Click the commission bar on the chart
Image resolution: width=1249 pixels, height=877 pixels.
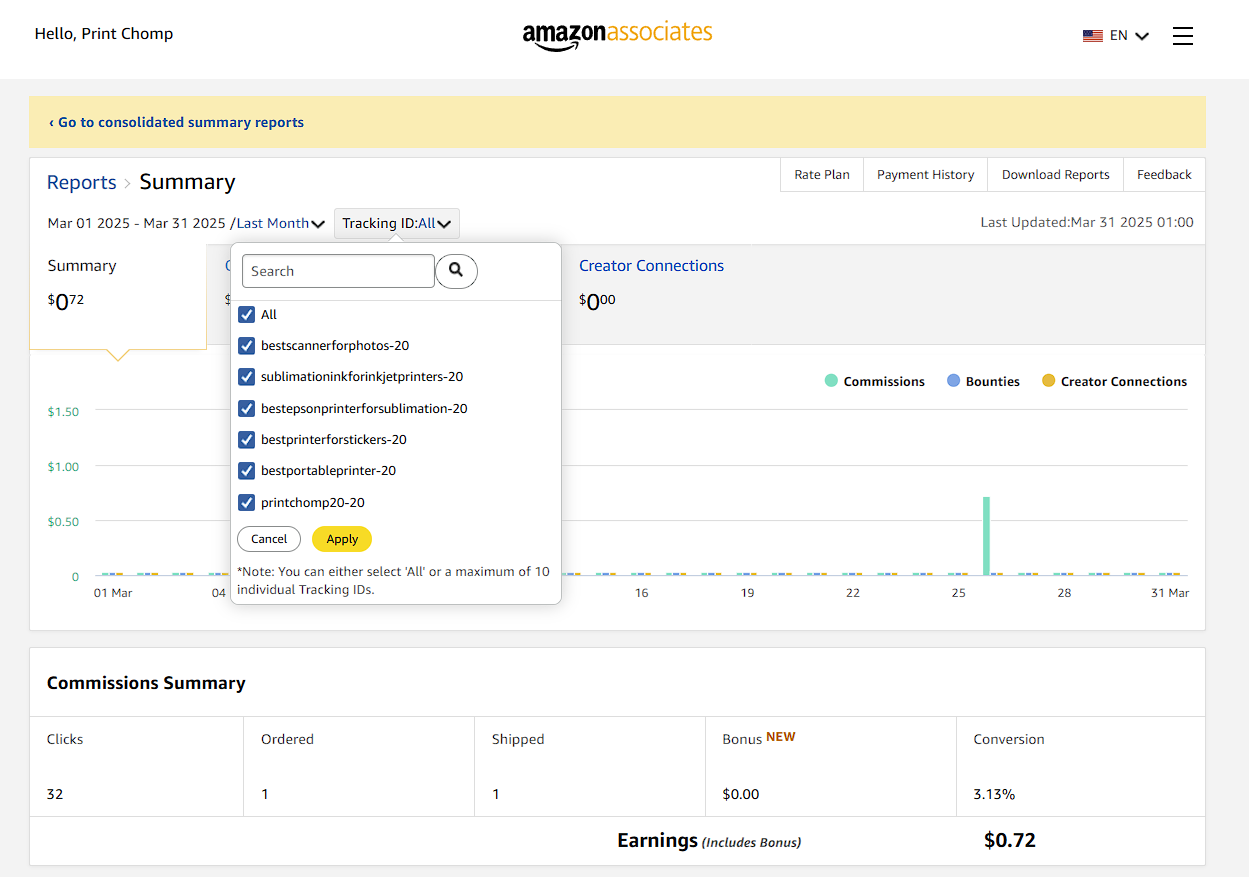click(986, 536)
